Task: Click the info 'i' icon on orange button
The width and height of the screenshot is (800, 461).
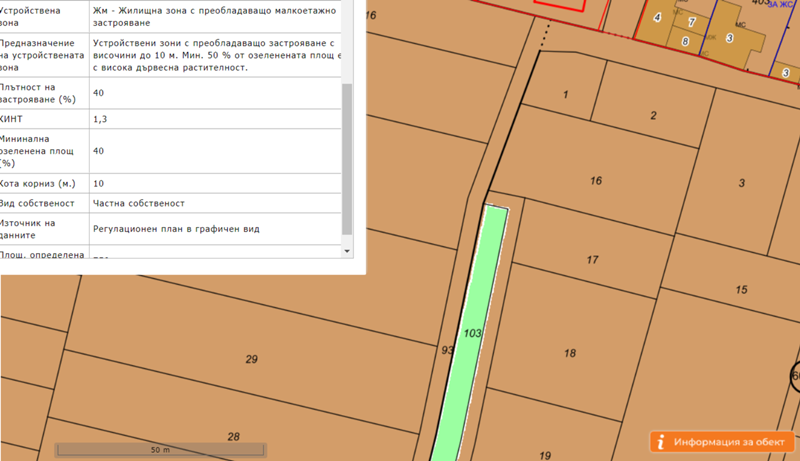Action: 661,442
